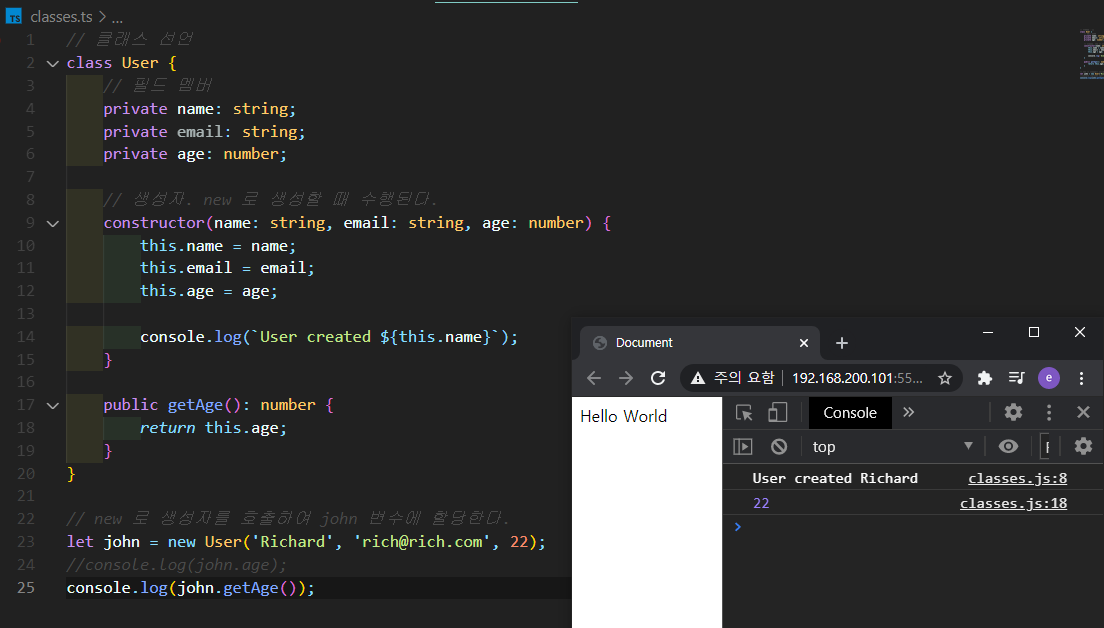Screen dimensions: 1104x628
Task: Switch to the Console DevTools tab
Action: (850, 413)
